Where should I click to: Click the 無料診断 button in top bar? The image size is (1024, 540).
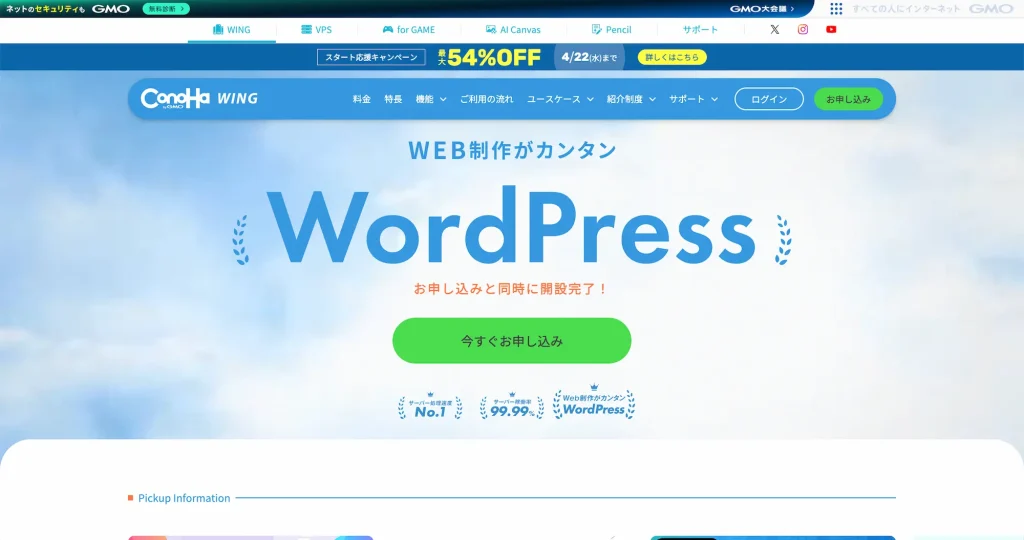pos(165,9)
